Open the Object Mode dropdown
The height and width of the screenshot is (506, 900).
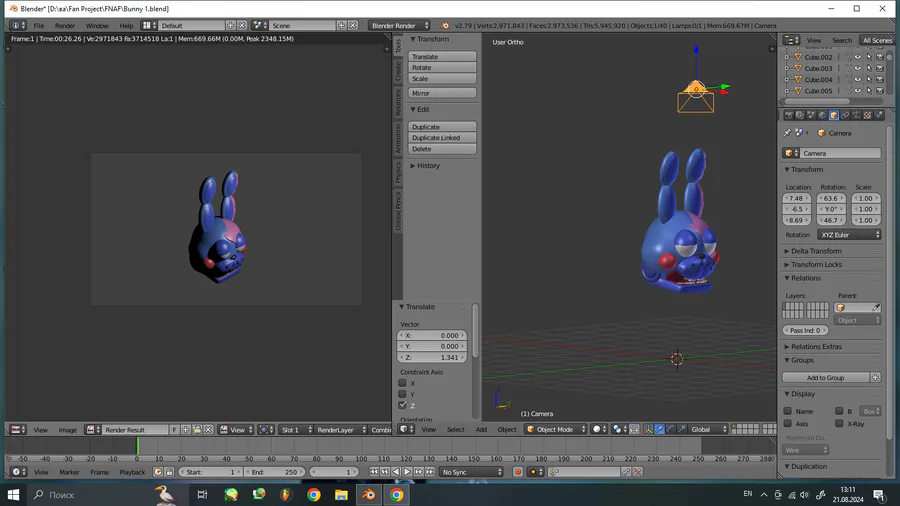coord(556,429)
